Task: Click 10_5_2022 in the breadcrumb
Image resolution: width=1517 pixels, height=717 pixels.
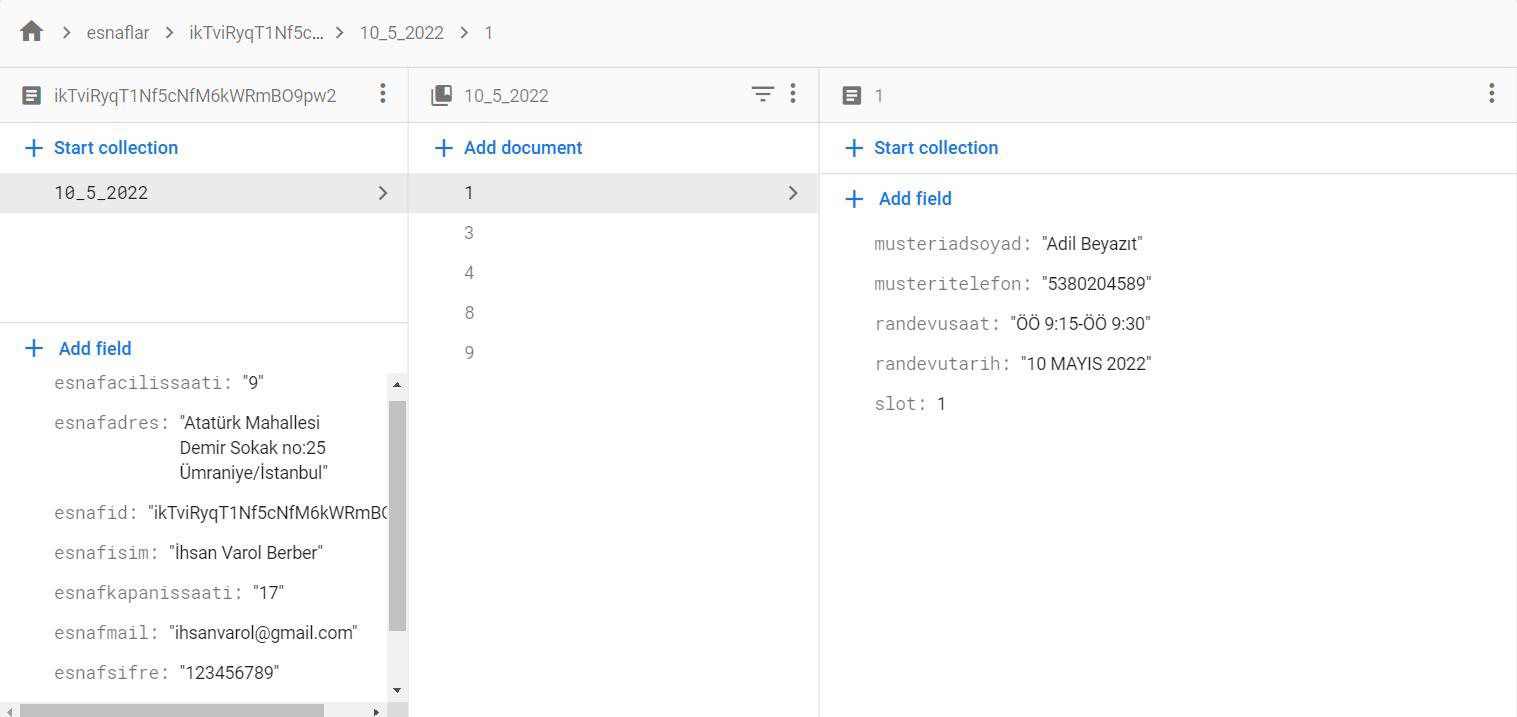Action: coord(401,31)
